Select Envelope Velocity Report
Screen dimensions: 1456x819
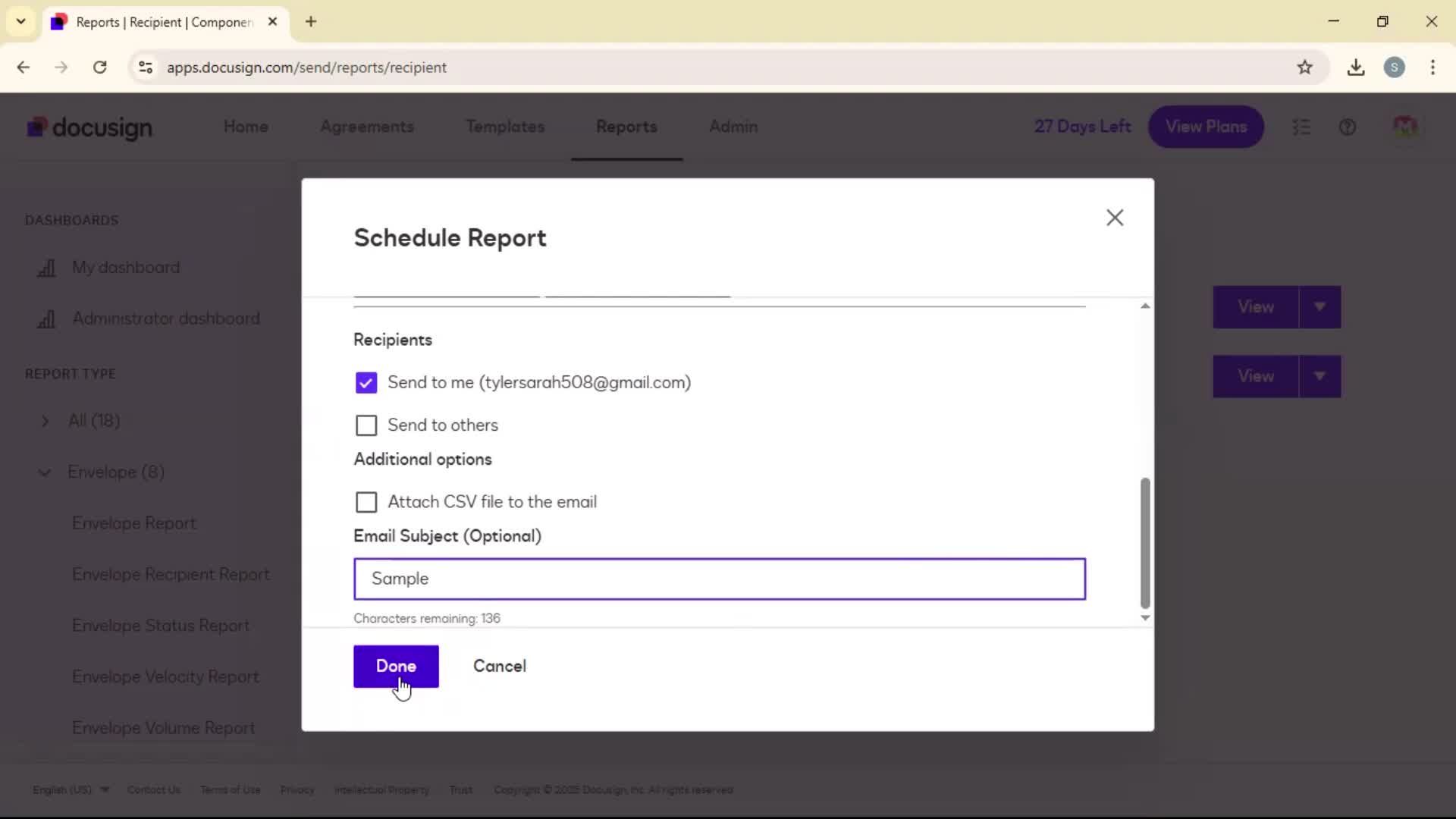click(165, 677)
